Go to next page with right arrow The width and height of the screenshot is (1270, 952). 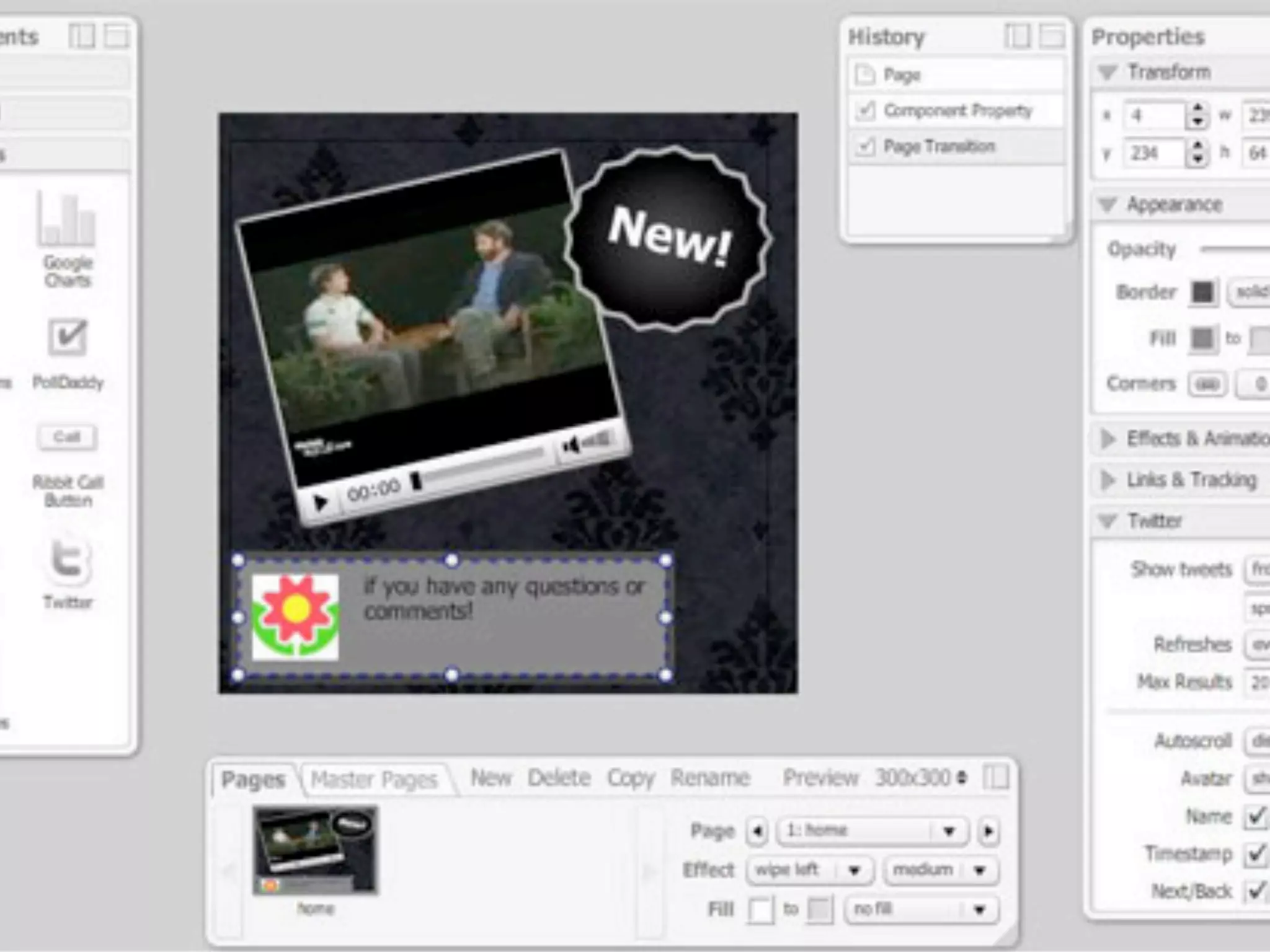coord(988,831)
